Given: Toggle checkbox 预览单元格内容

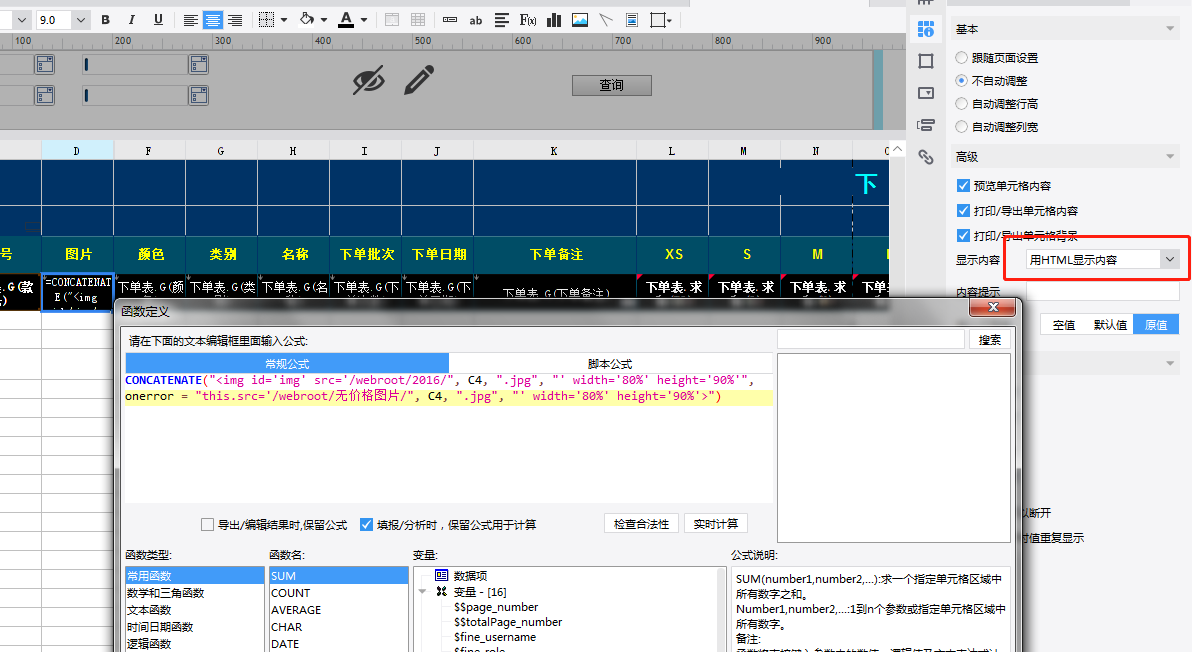Looking at the screenshot, I should pyautogui.click(x=963, y=185).
